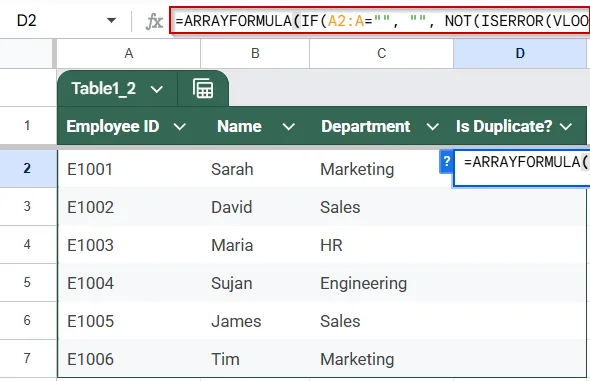Select row 6 header
Viewport: 590px width, 381px height.
coord(27,320)
